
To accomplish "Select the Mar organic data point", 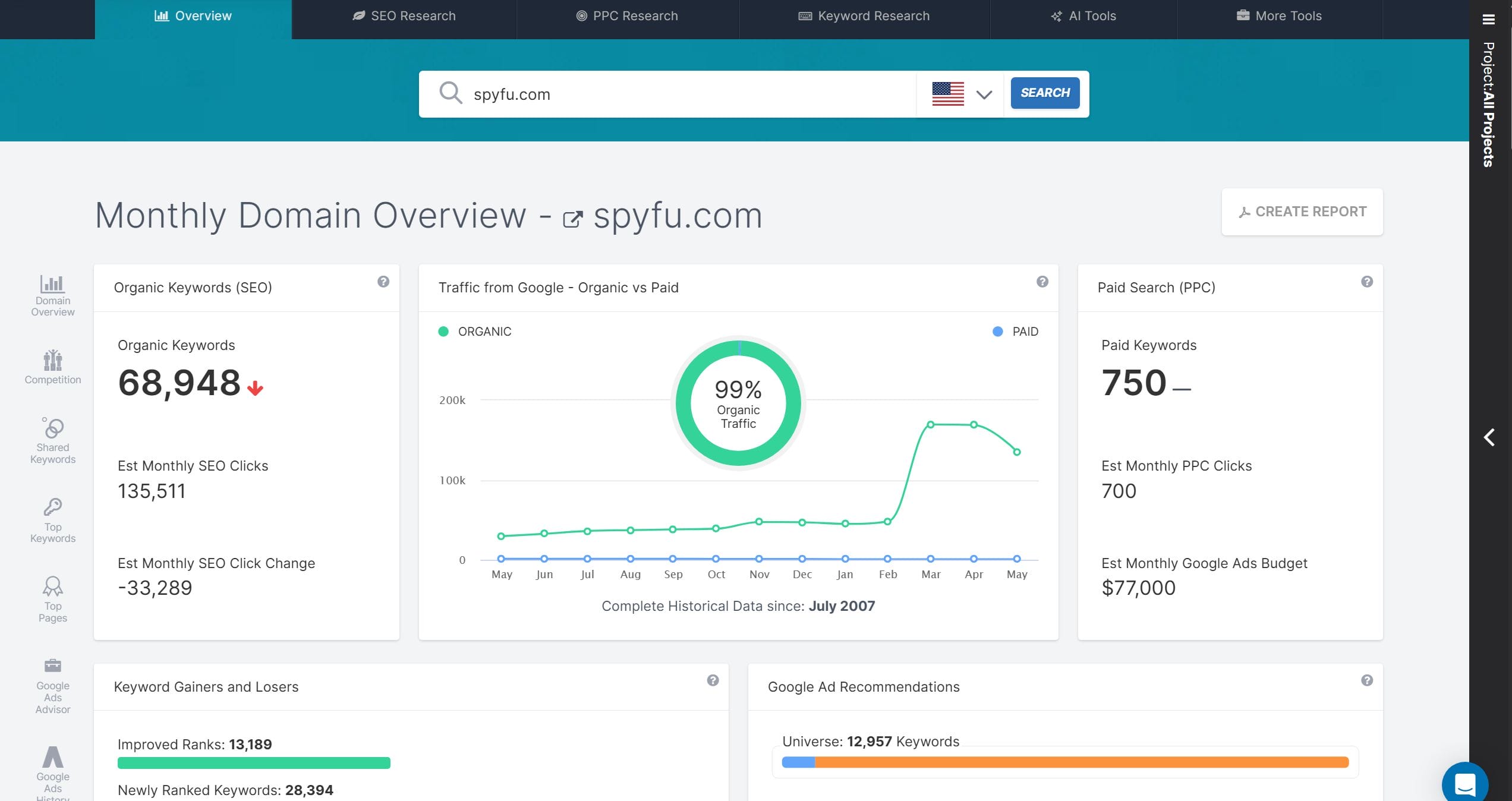I will (931, 424).
